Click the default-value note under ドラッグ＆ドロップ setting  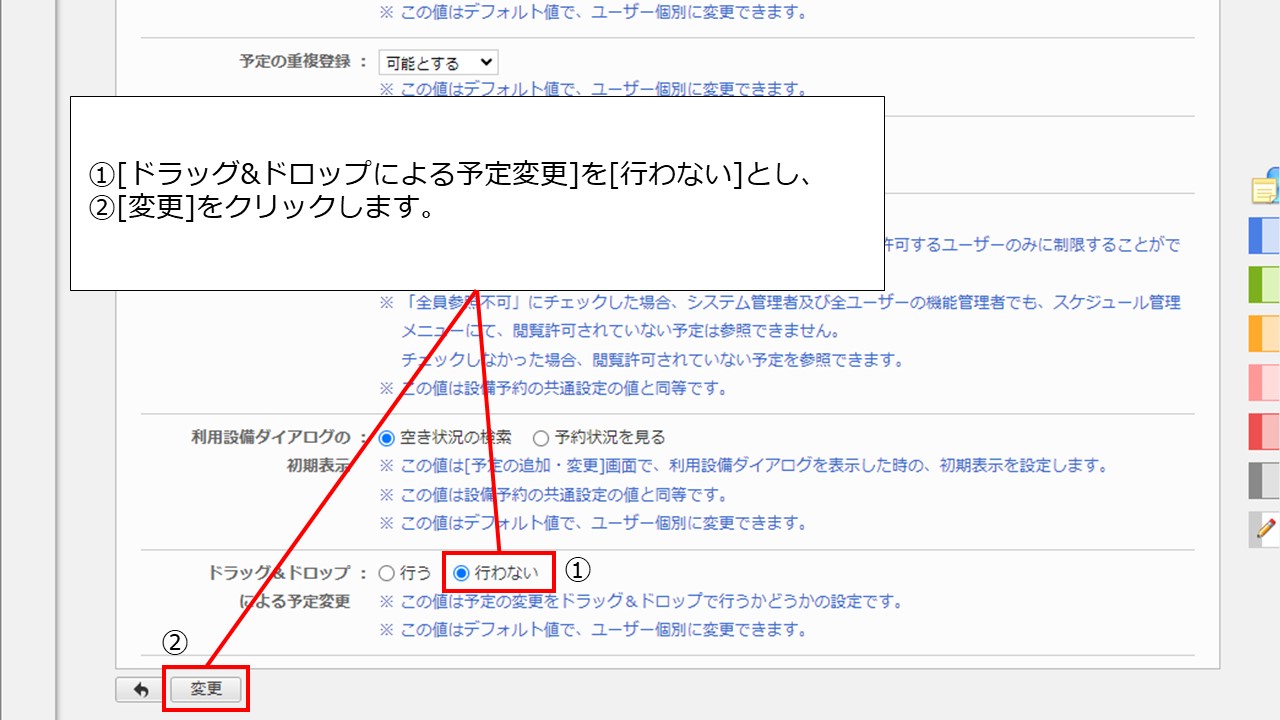pos(593,630)
